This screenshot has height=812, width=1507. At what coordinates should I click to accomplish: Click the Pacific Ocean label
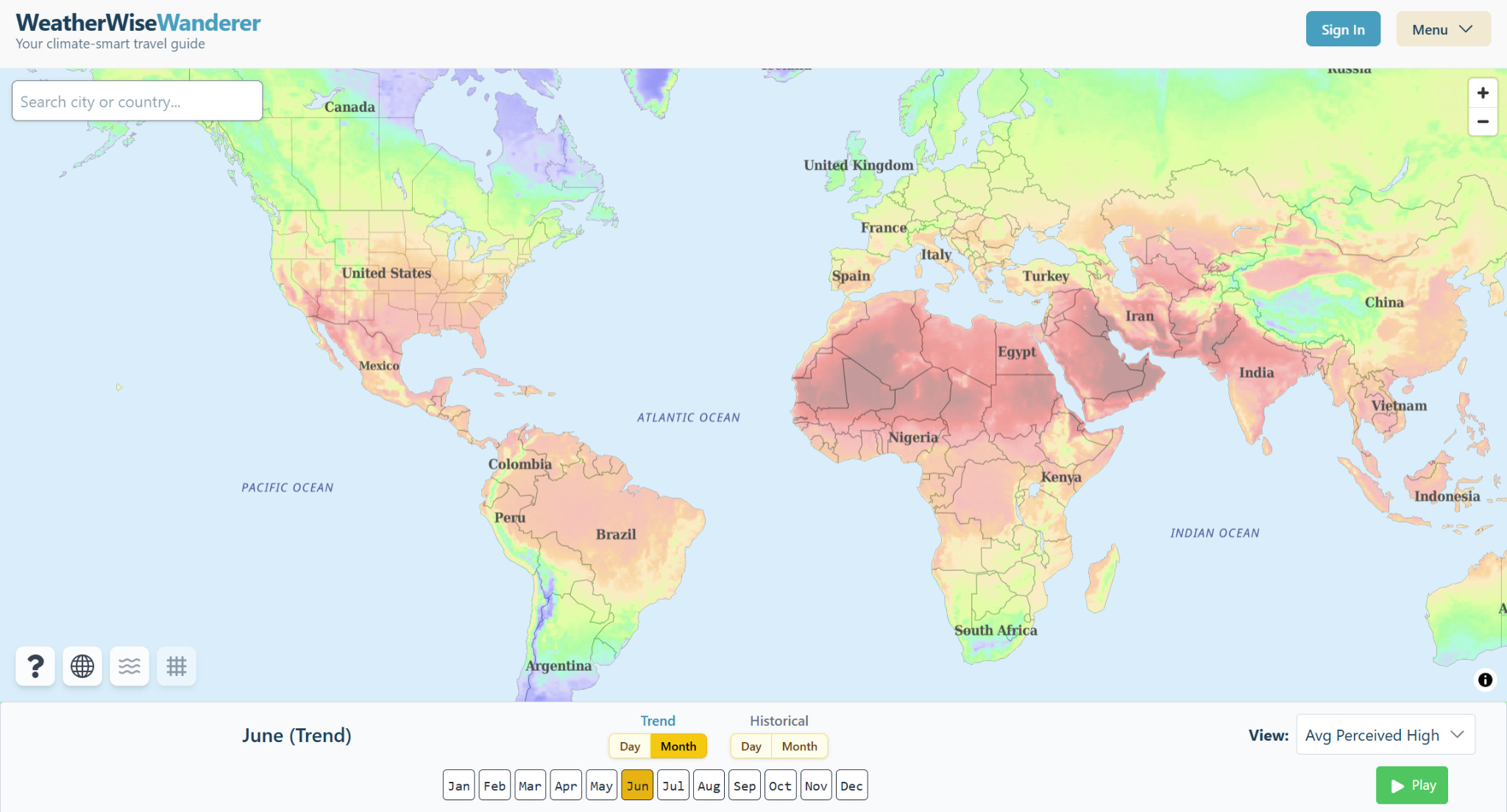[288, 488]
